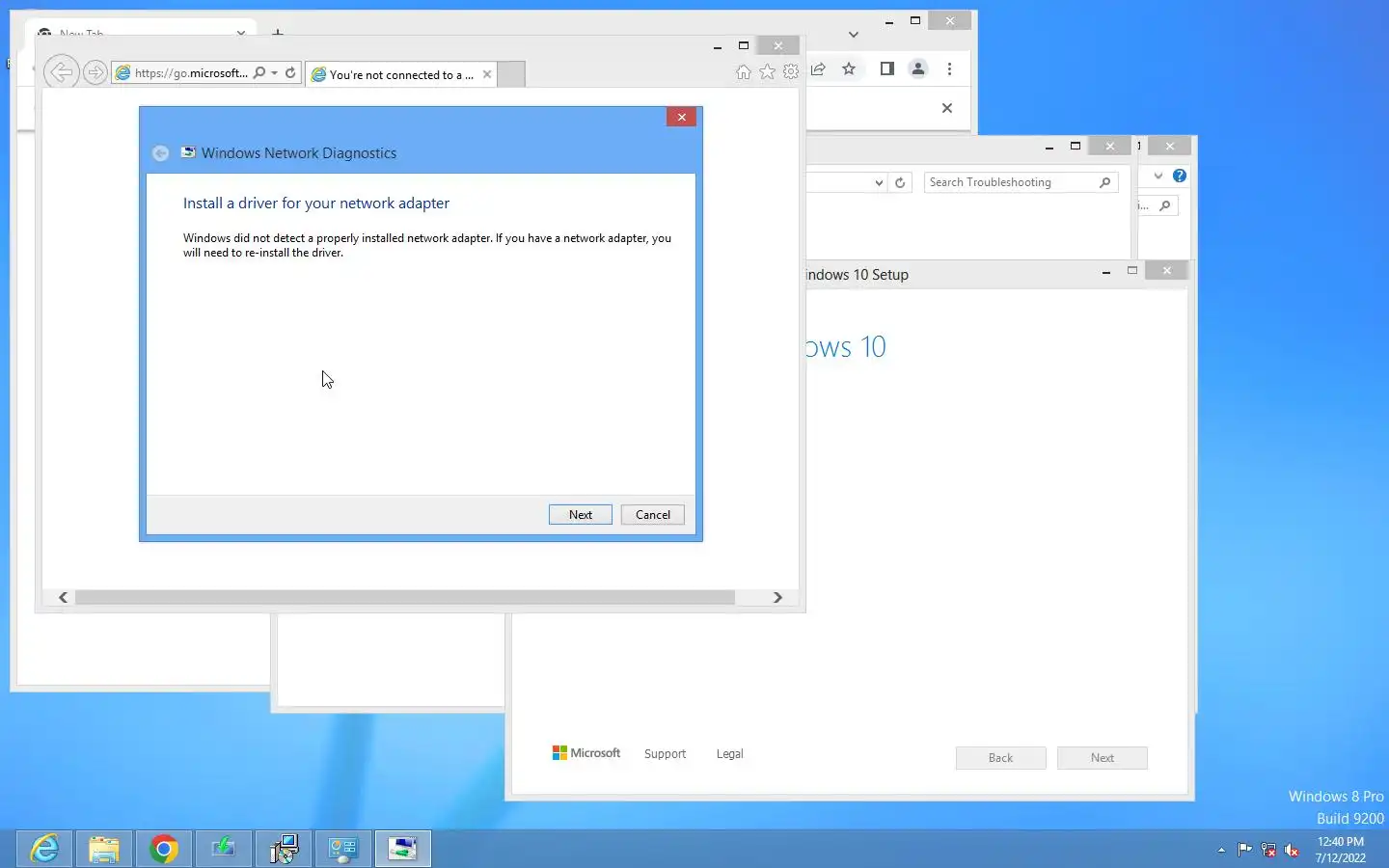Screen dimensions: 1389x868
Task: Refresh the Troubleshooting window address bar
Action: [900, 182]
